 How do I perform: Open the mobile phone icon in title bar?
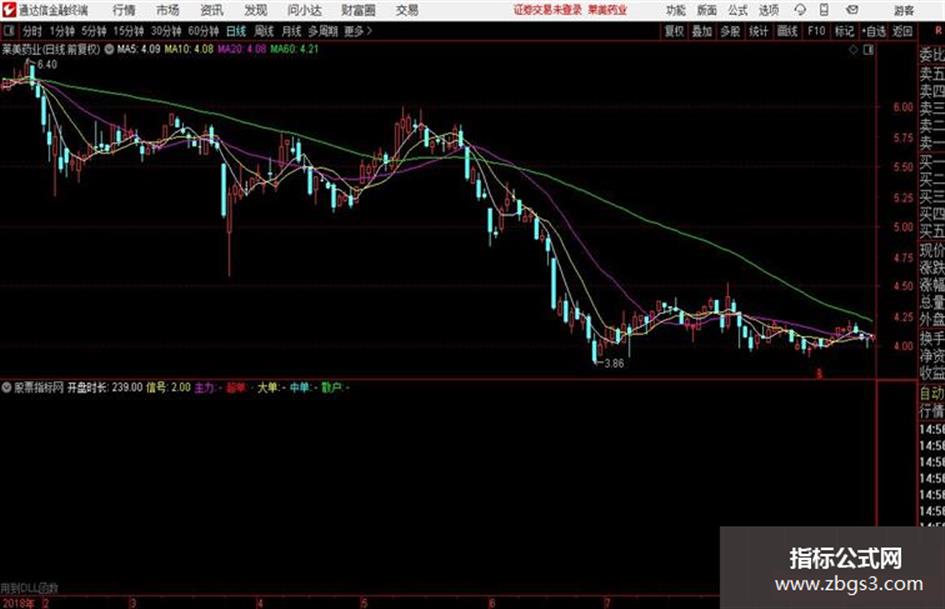tap(824, 10)
